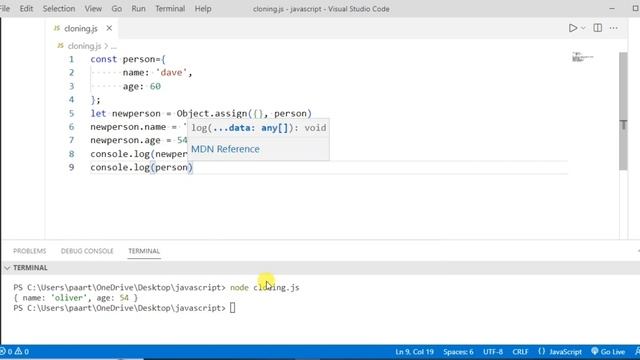The width and height of the screenshot is (640, 360).
Task: Change indentation via Spaces: 6
Action: point(458,351)
